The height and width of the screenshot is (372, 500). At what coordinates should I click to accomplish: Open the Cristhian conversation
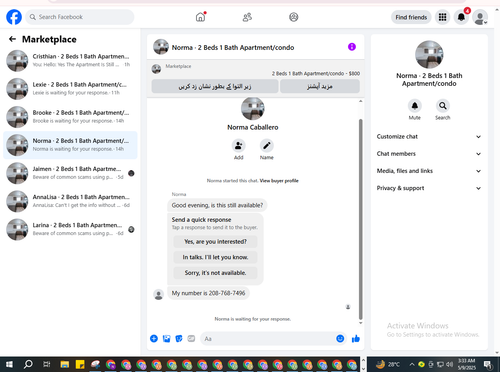click(70, 61)
